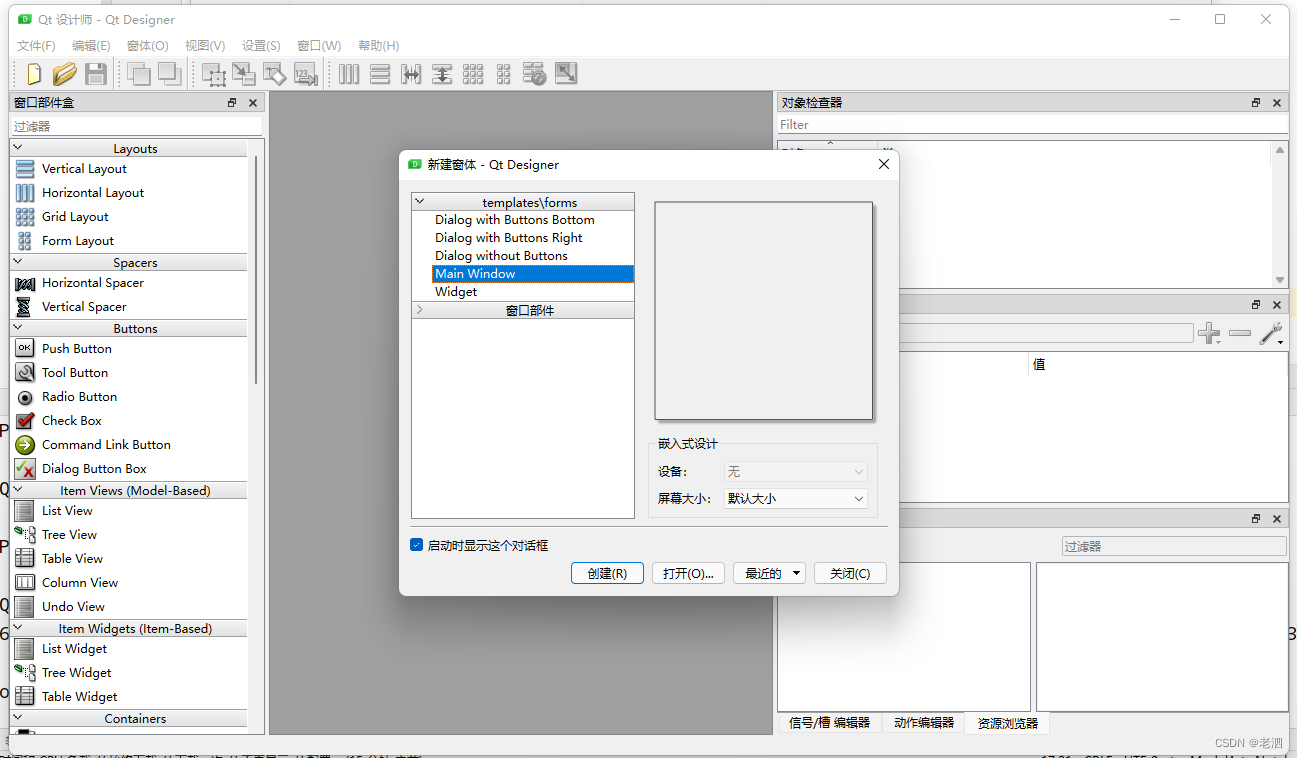
Task: Click the Break Layout toolbar icon
Action: (x=534, y=73)
